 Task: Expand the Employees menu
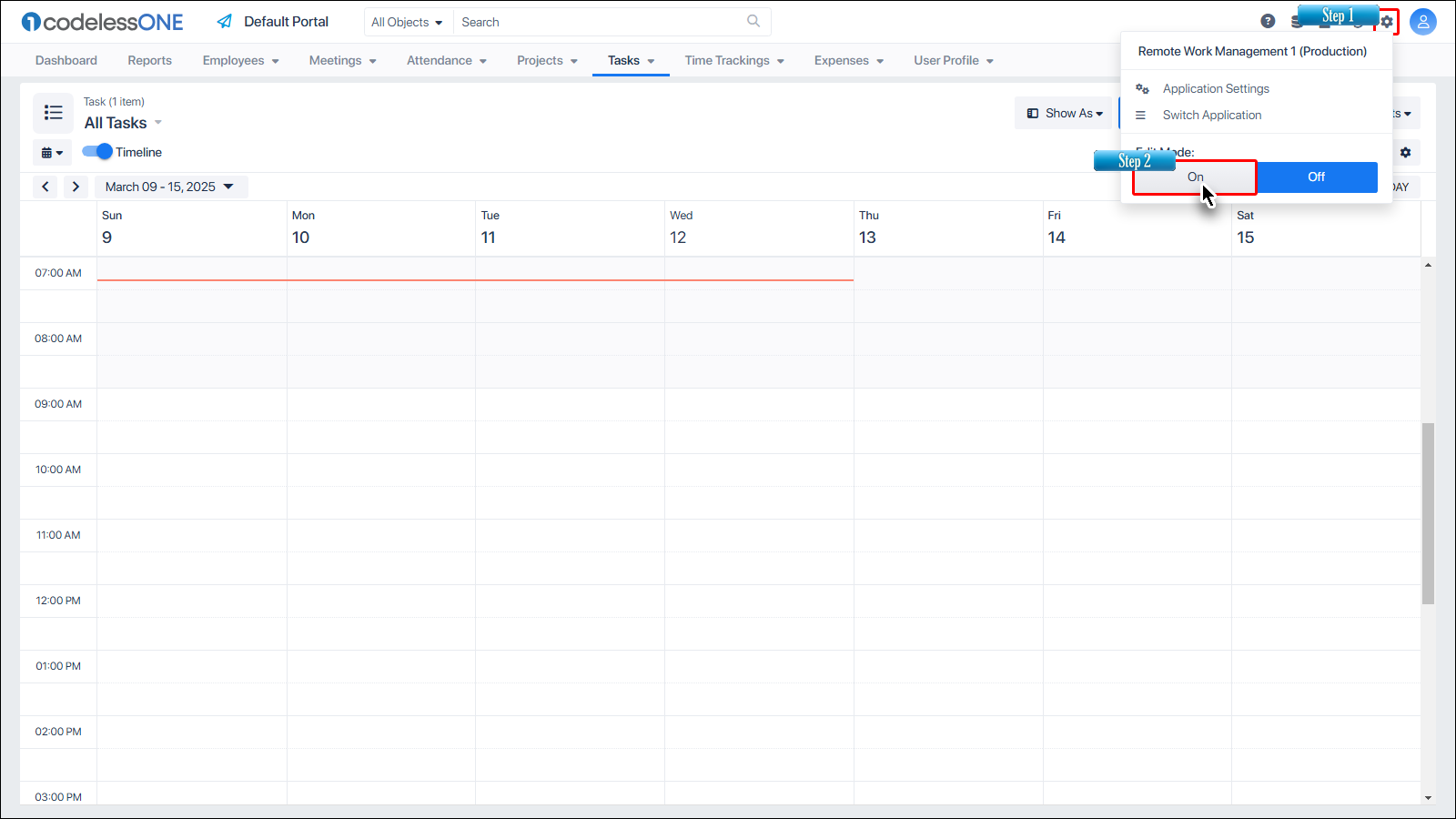[x=241, y=61]
